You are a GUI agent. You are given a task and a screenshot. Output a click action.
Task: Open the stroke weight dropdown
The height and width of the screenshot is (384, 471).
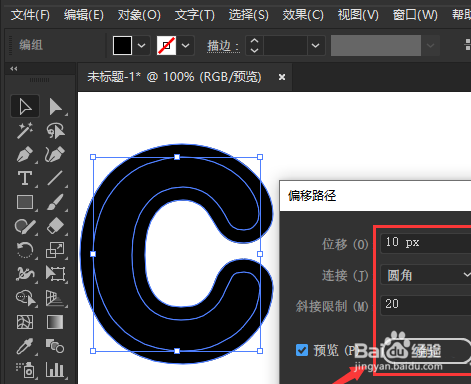[x=315, y=45]
